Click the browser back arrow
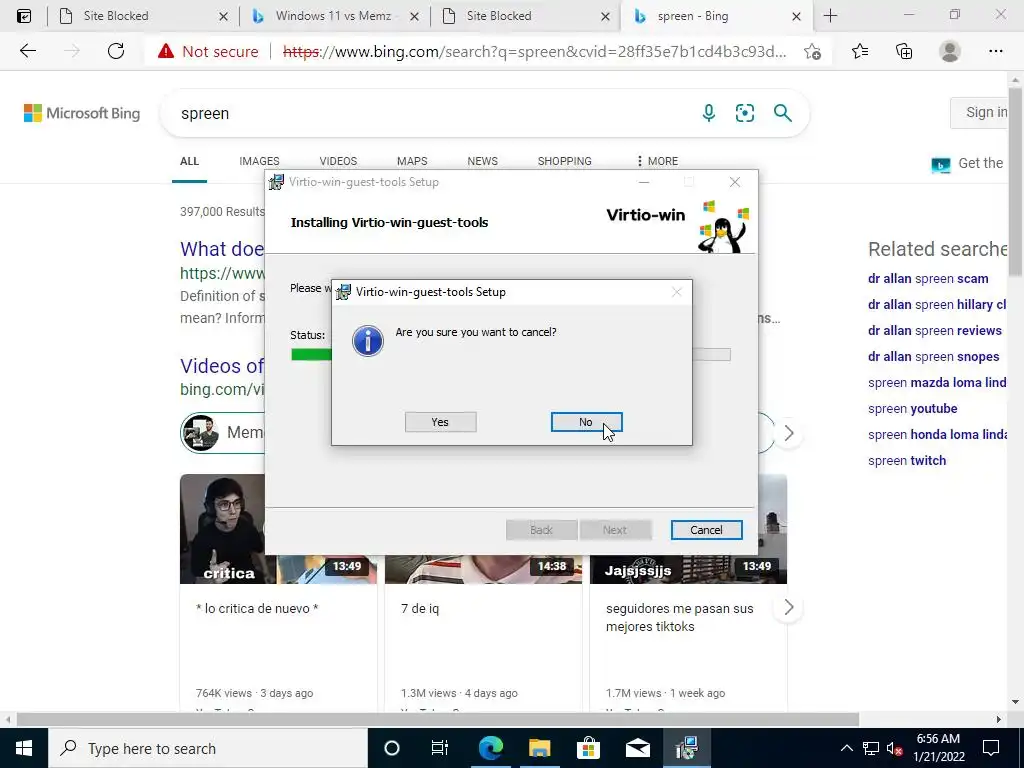Screen dimensions: 1024x768 (x=27, y=51)
